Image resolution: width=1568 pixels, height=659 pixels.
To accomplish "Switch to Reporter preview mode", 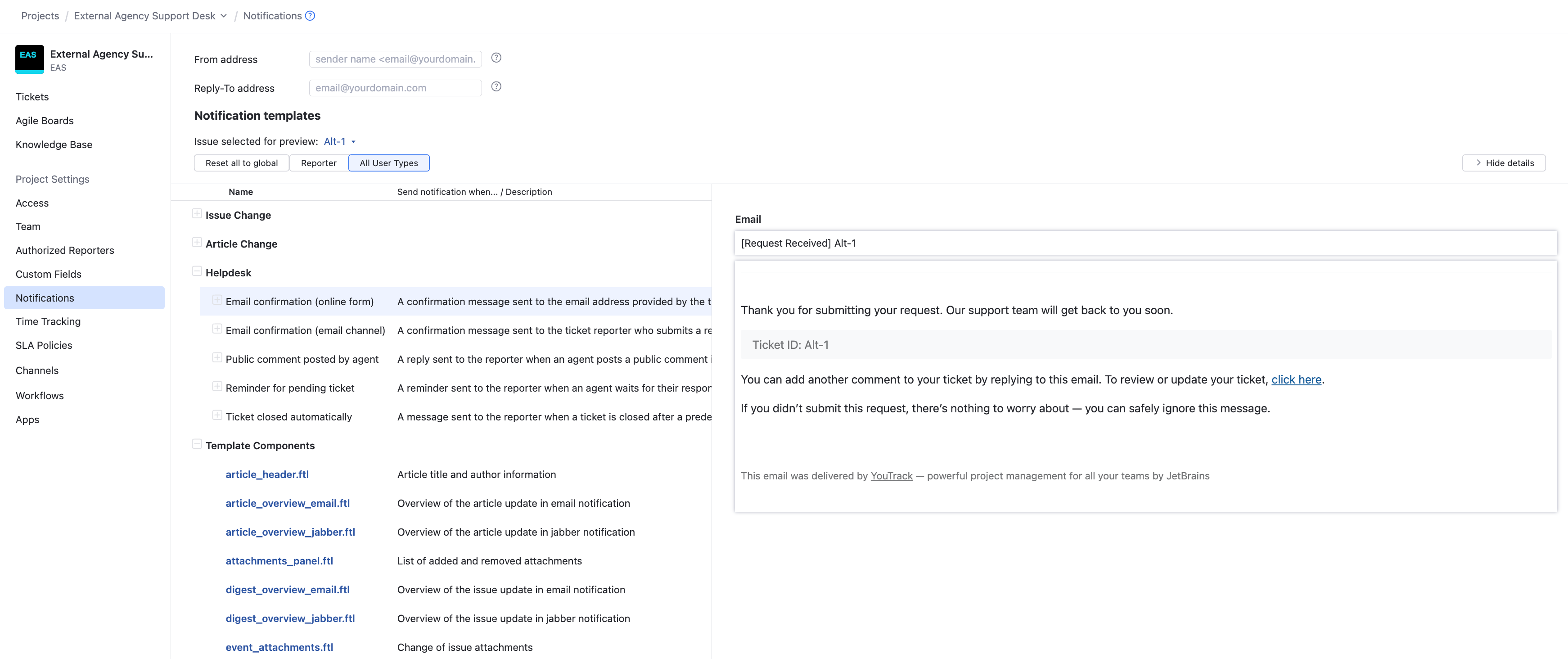I will (318, 162).
